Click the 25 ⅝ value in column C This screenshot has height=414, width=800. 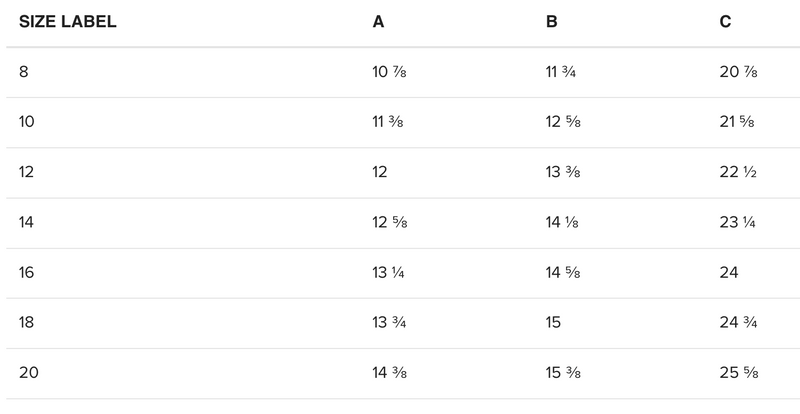click(x=738, y=372)
